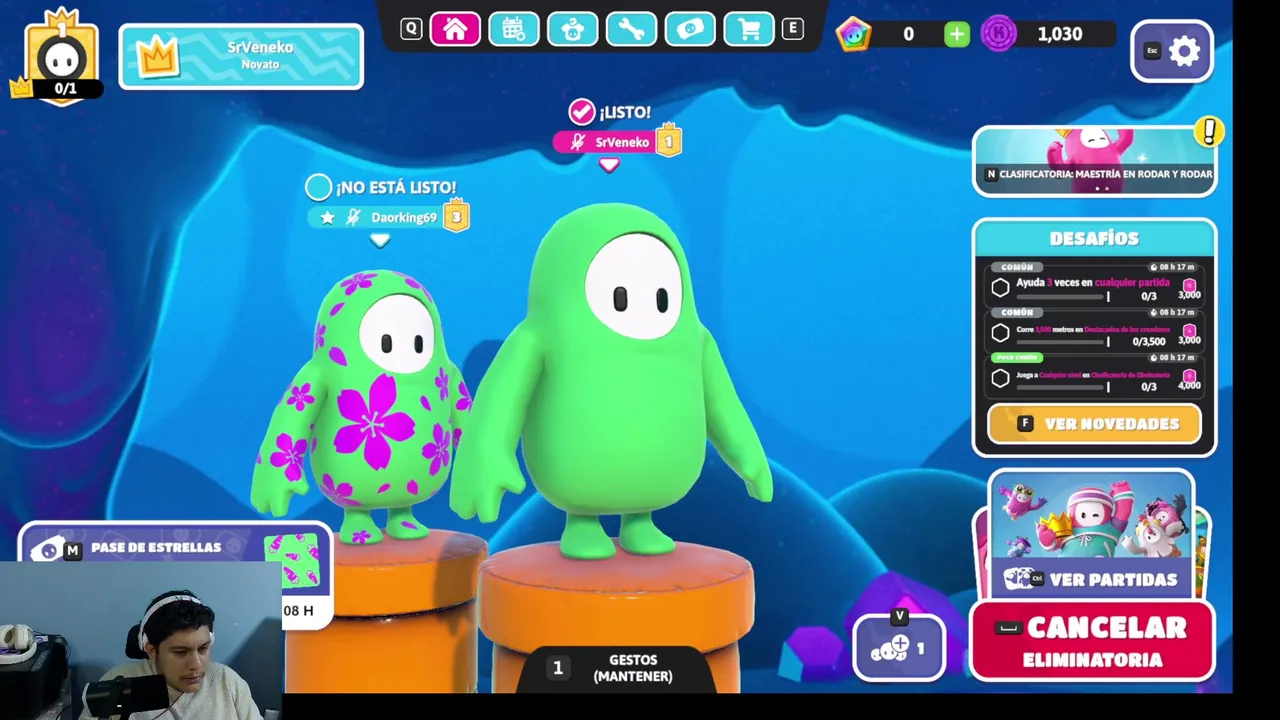This screenshot has height=720, width=1280.
Task: Open the player level badge 0/1
Action: click(62, 58)
